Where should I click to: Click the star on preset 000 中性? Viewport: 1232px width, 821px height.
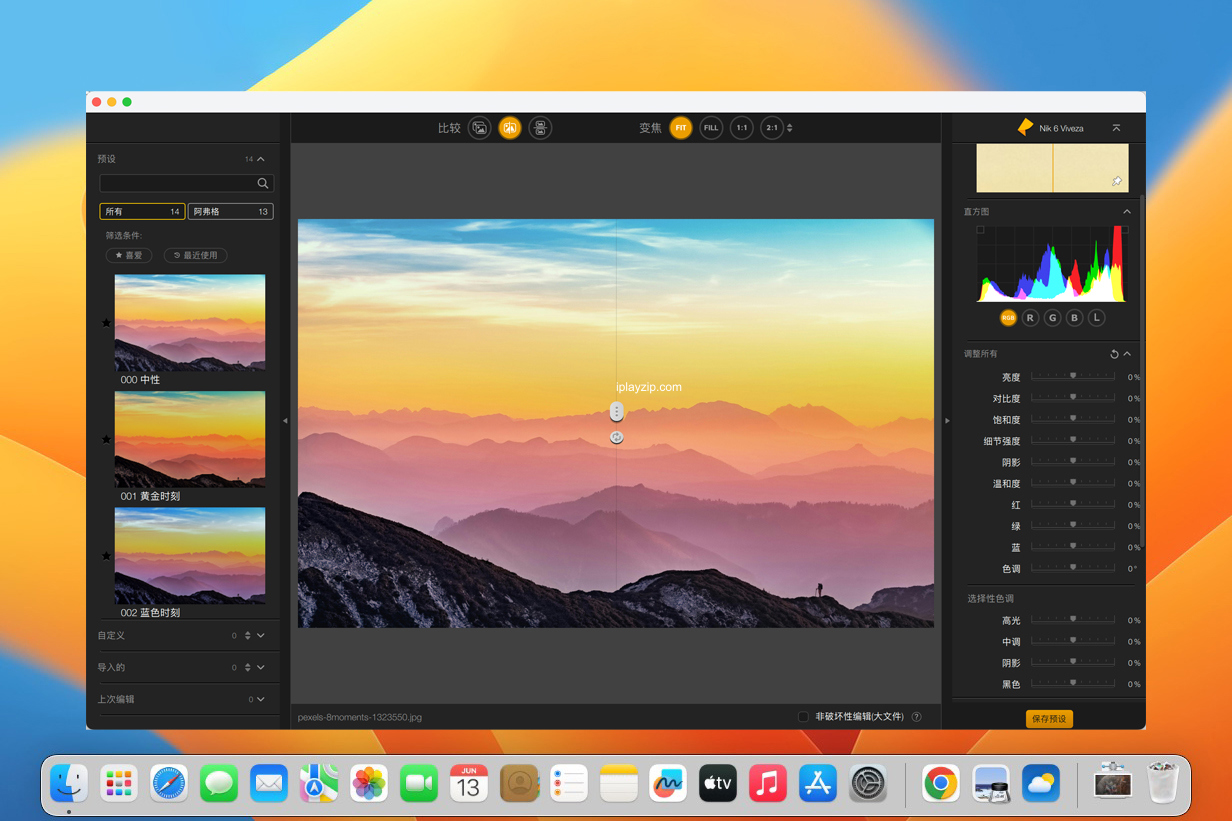(x=106, y=322)
